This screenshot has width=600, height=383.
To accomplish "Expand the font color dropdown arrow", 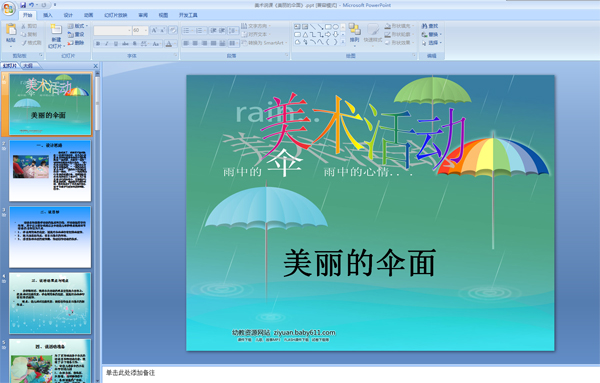I will (x=174, y=44).
